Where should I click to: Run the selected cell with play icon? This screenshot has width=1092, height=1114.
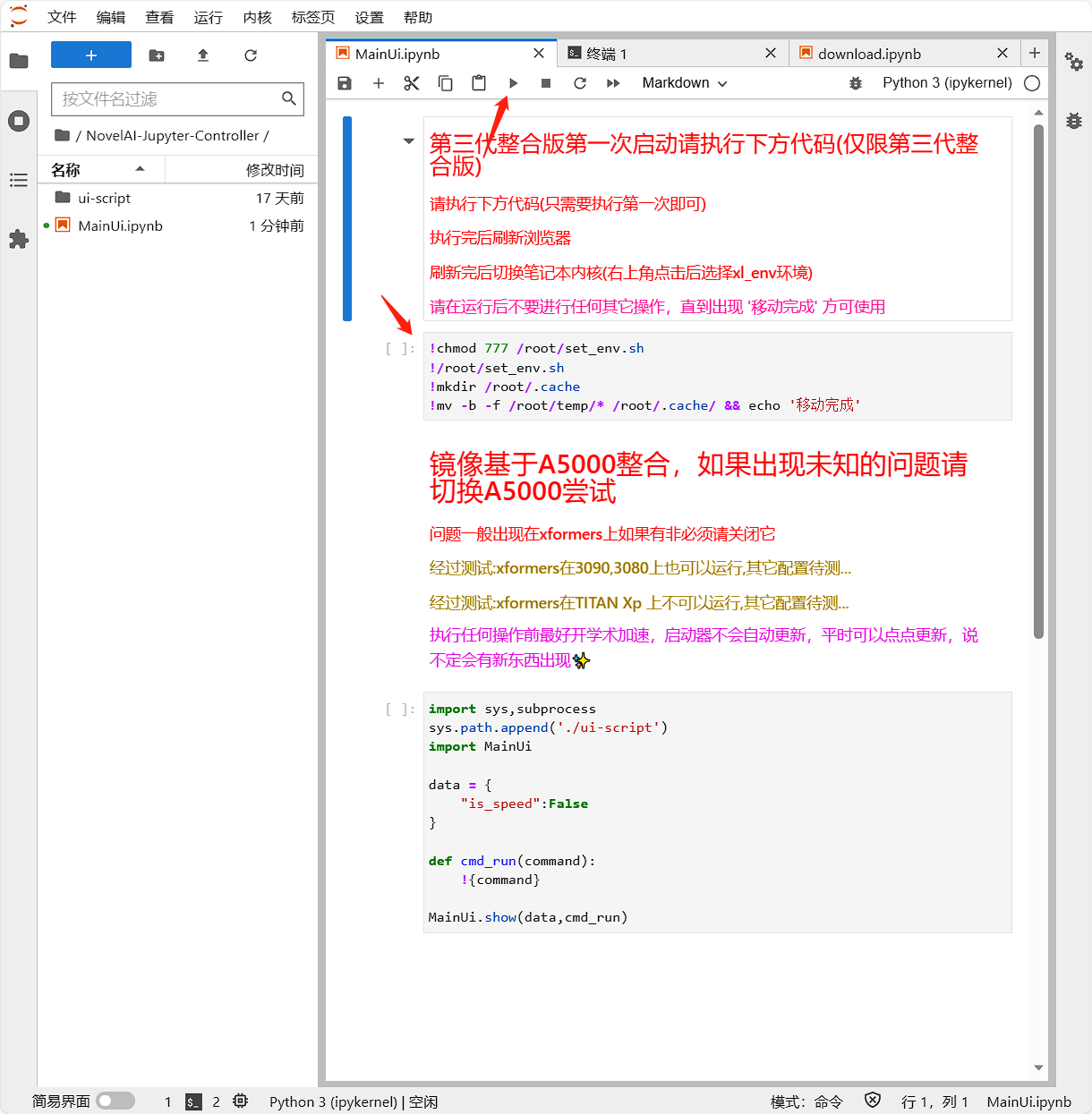513,83
